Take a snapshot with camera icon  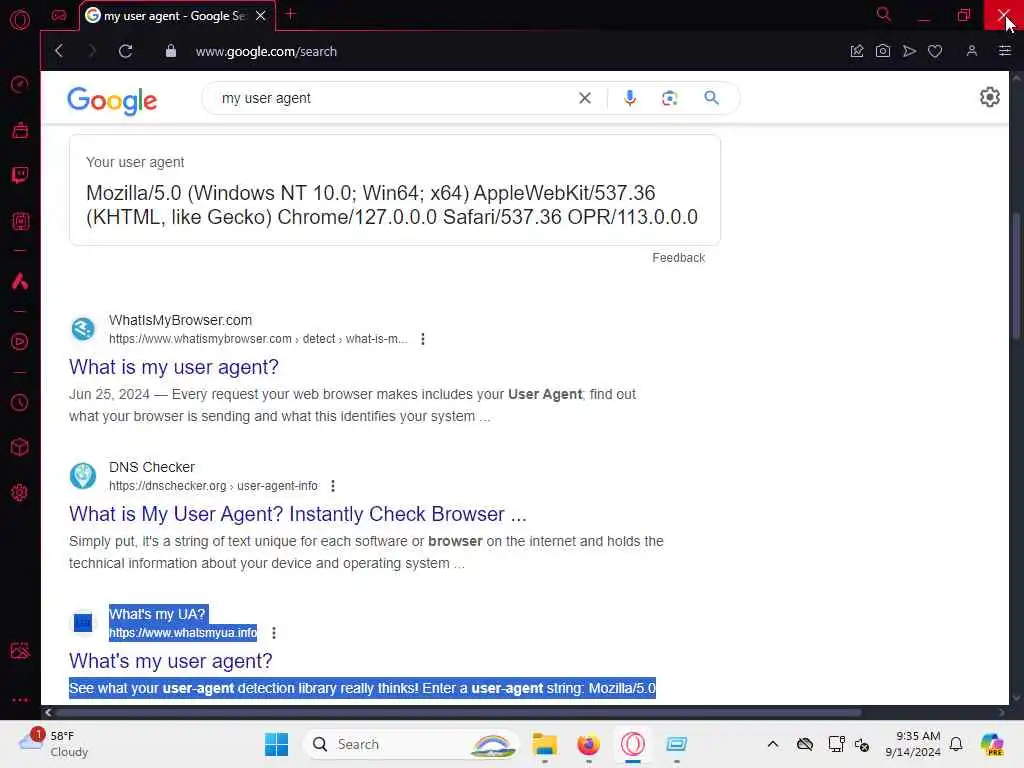click(883, 51)
